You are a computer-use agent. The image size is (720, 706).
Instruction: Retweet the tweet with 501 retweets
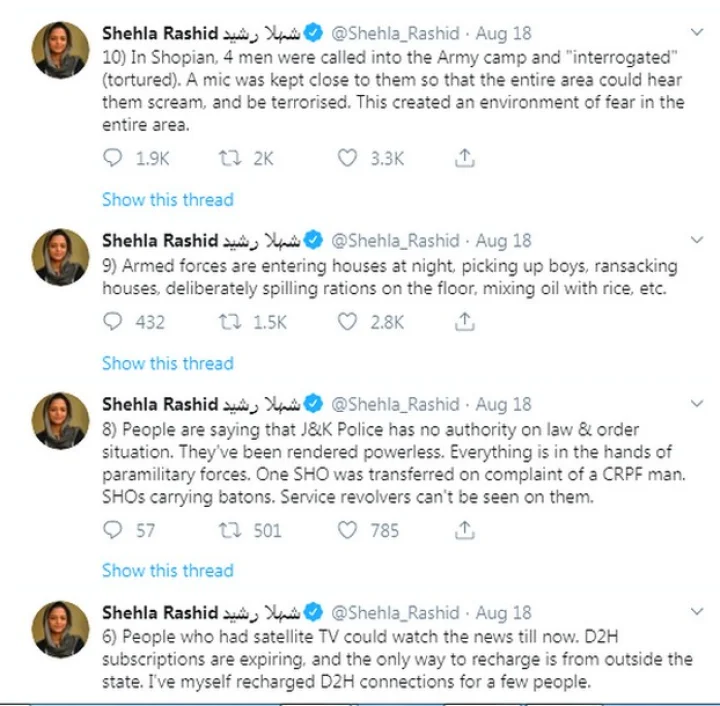(230, 531)
